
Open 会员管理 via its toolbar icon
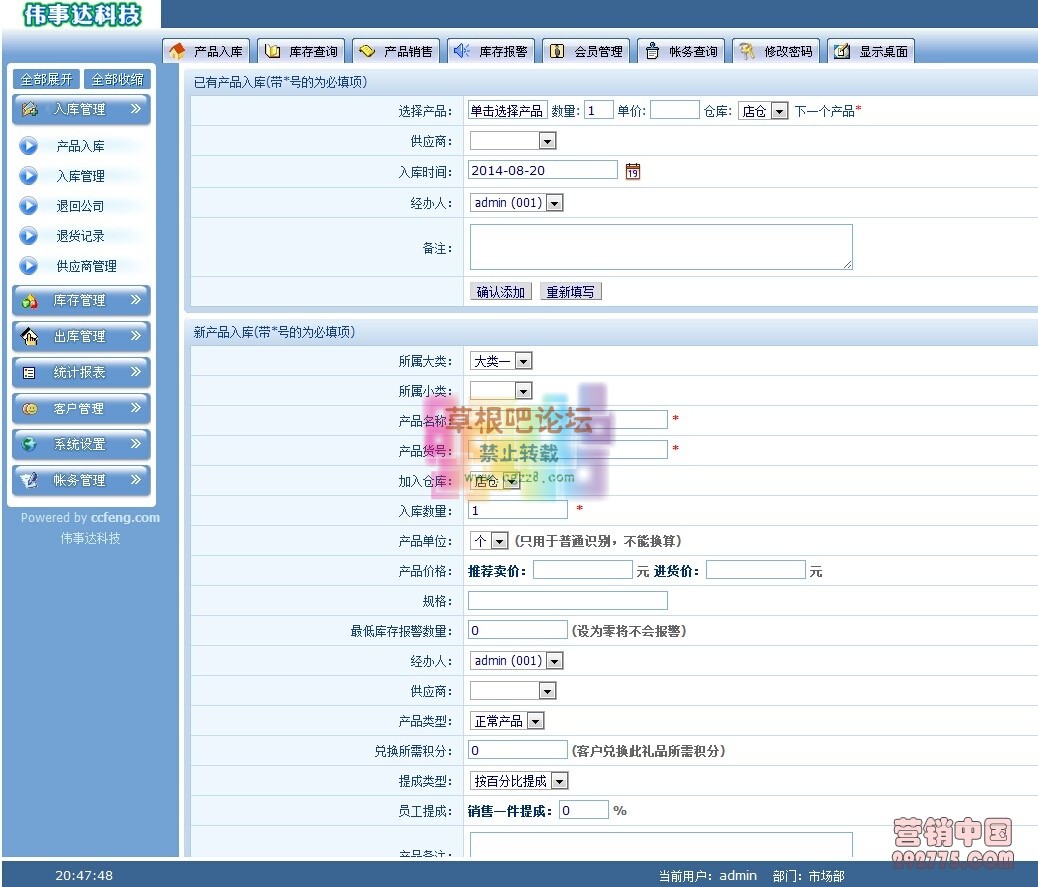tap(556, 50)
